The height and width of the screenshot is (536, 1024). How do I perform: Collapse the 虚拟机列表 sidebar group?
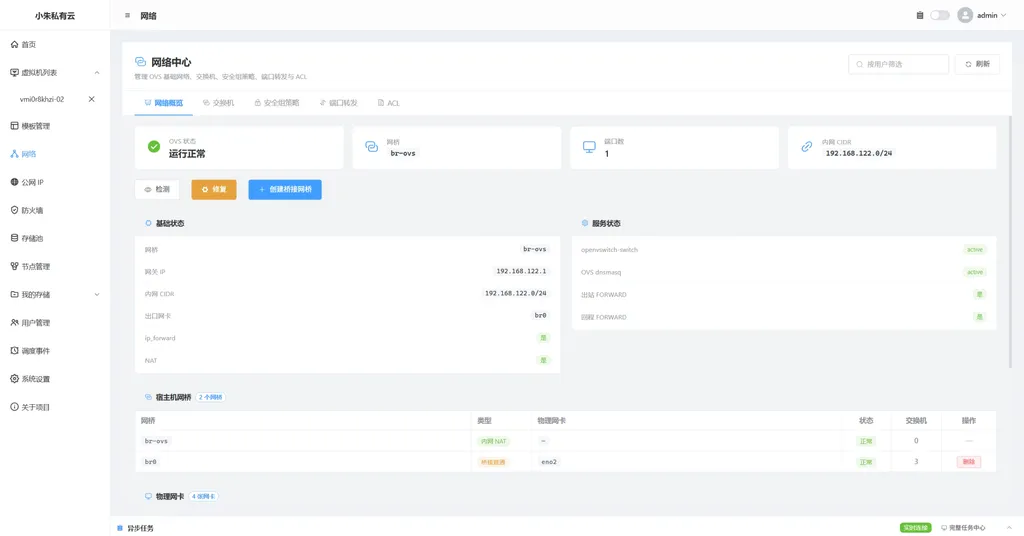(x=97, y=72)
